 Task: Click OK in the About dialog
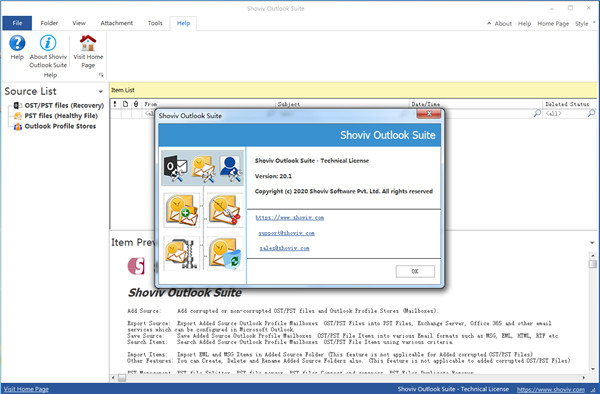(x=415, y=271)
